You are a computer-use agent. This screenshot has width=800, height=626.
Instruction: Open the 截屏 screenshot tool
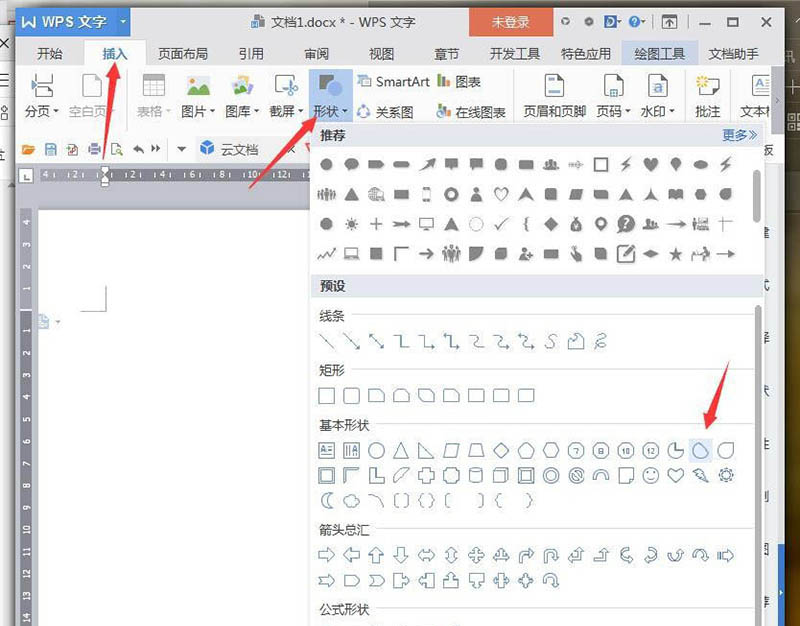point(286,95)
